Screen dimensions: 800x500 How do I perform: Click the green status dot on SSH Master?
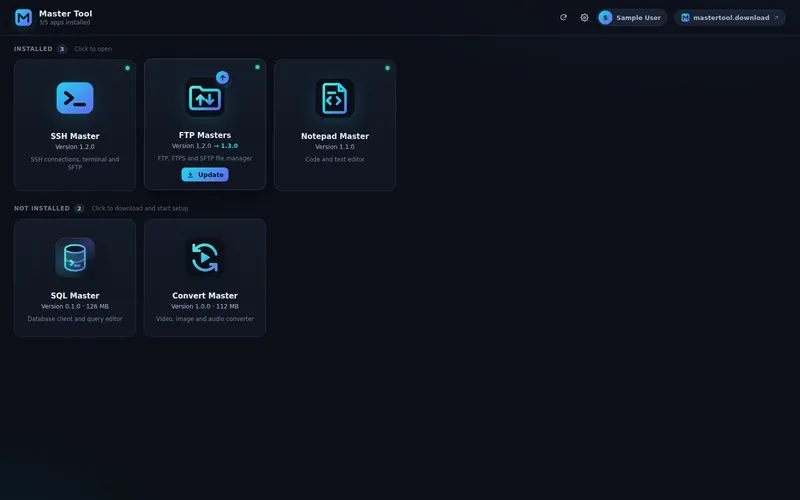tap(128, 68)
